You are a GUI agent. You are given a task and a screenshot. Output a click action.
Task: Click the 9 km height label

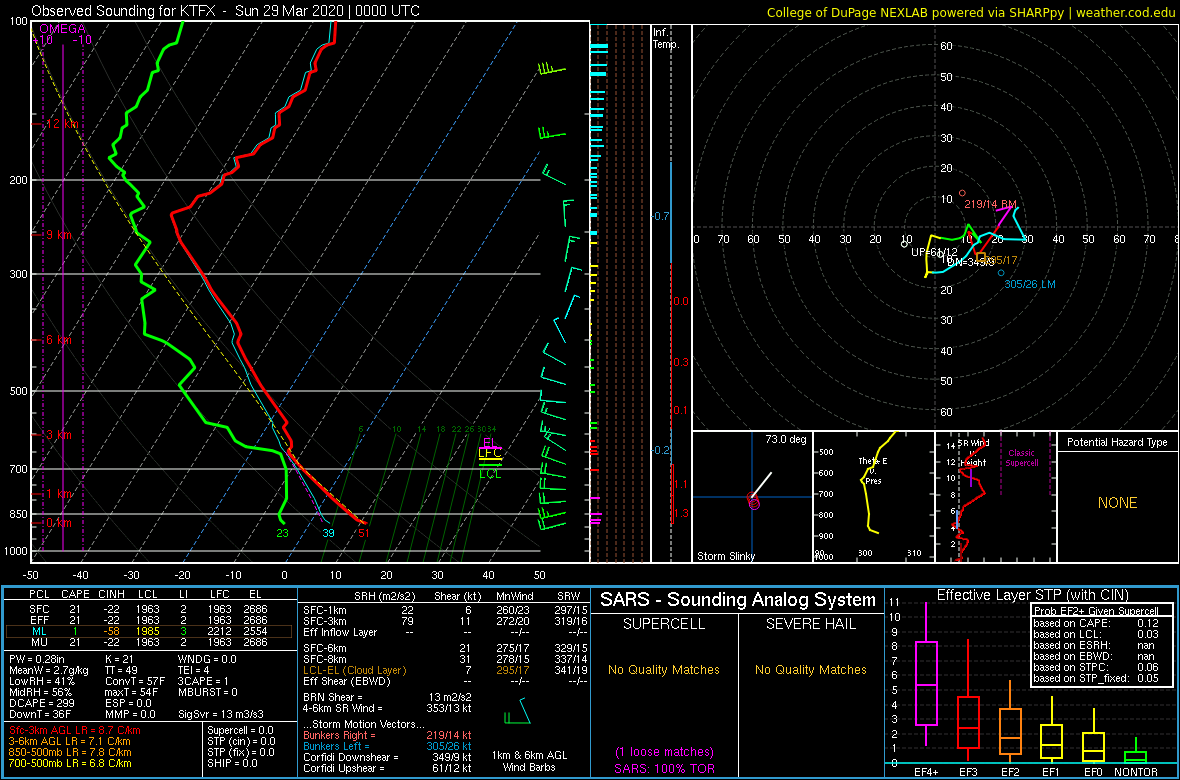[x=57, y=235]
